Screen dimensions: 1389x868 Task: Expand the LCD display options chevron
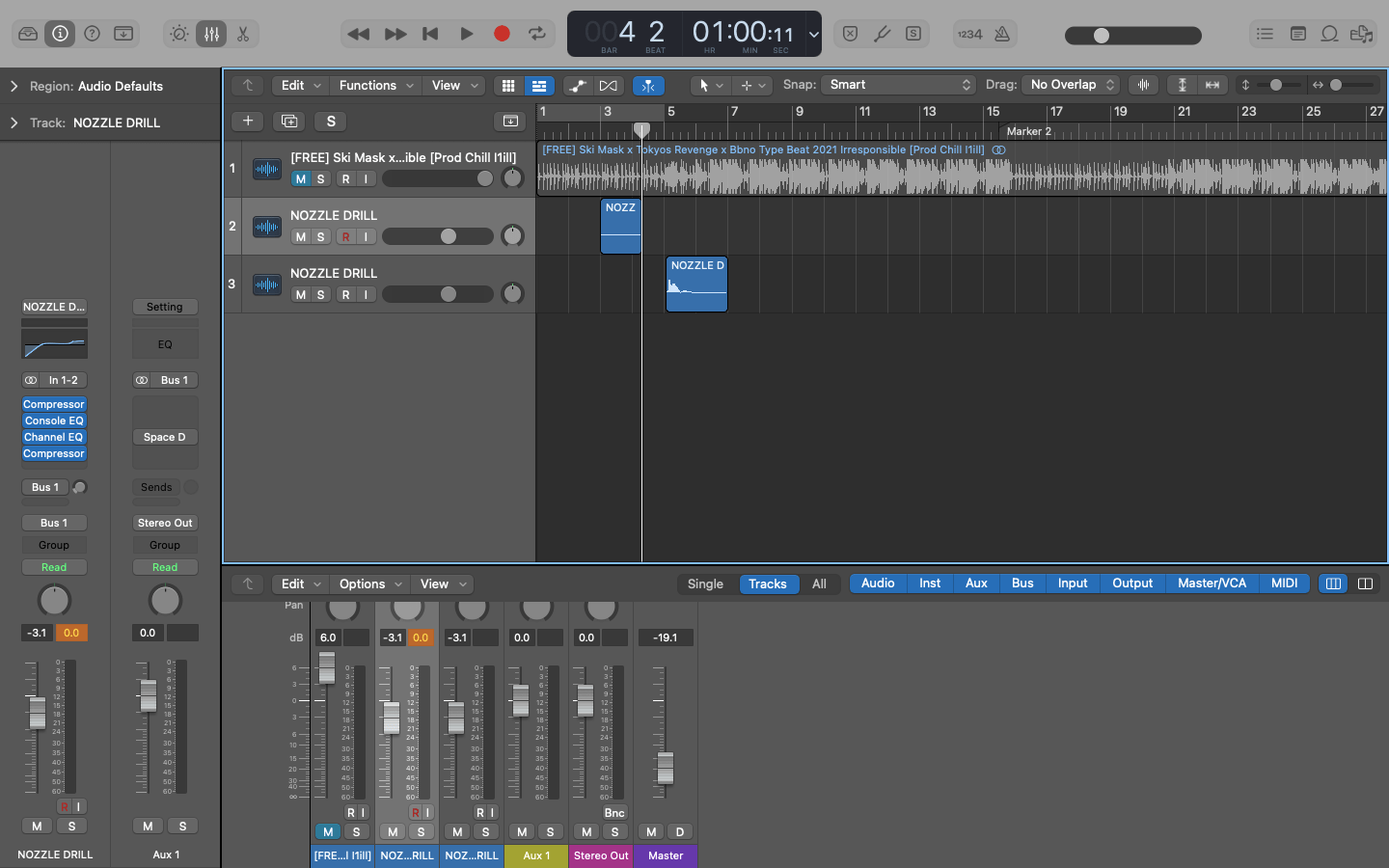814,33
